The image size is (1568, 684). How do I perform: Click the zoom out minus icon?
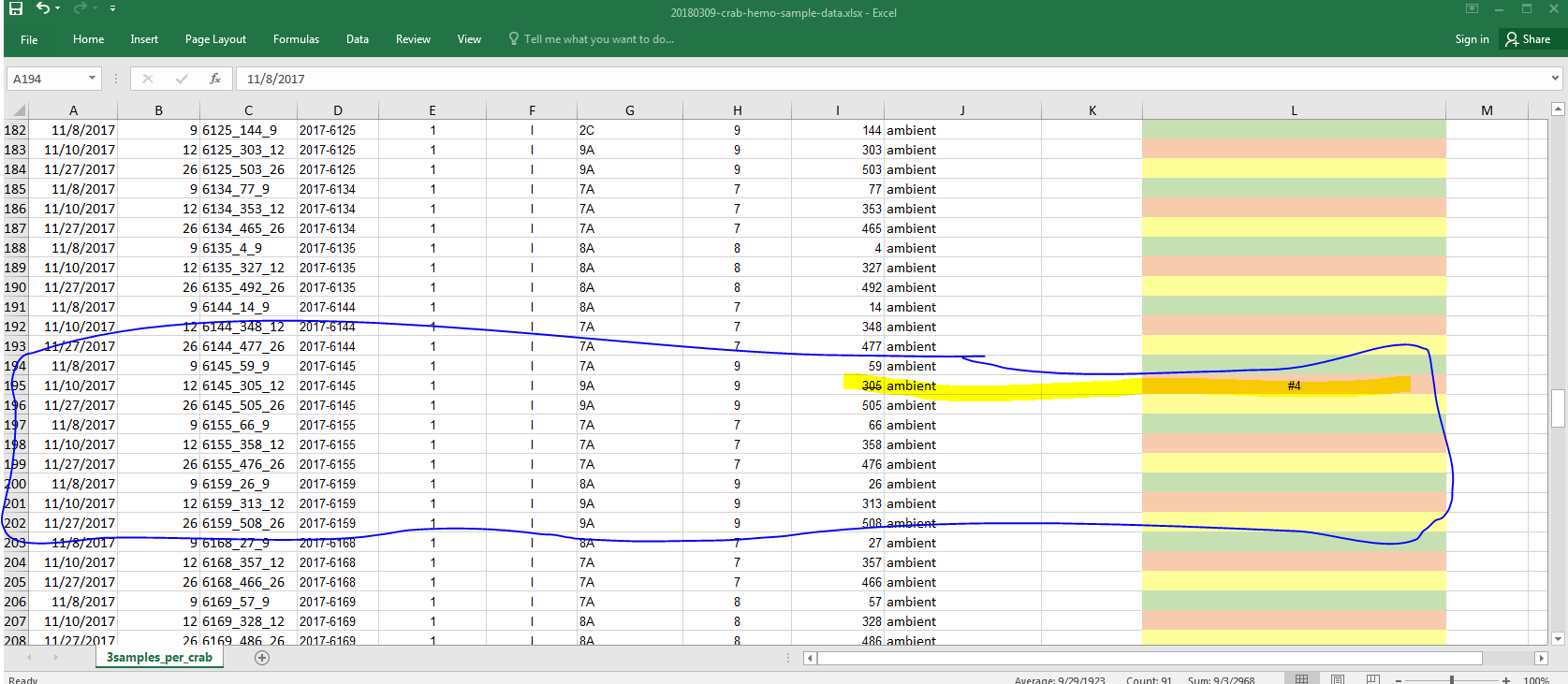pyautogui.click(x=1399, y=680)
